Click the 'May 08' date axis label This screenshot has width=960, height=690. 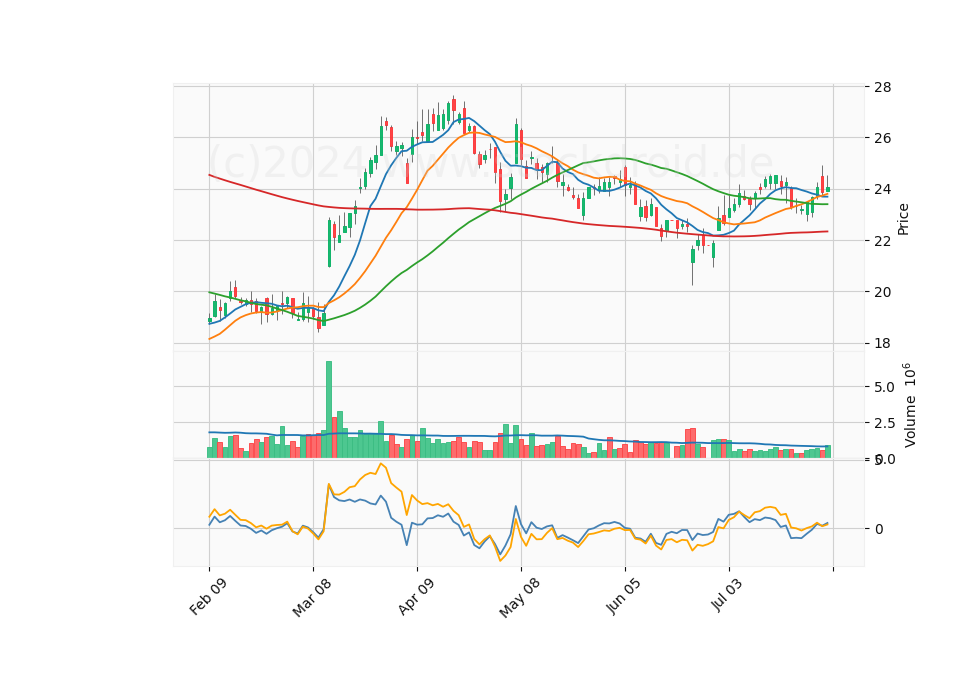[519, 598]
